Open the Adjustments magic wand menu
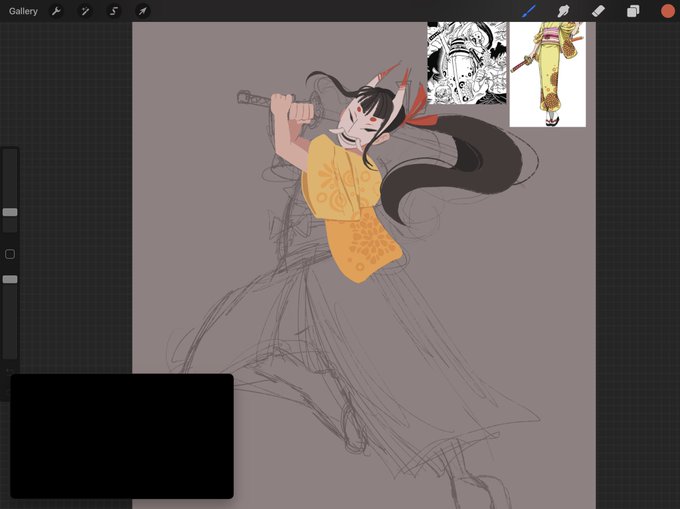Viewport: 680px width, 509px height. 85,11
